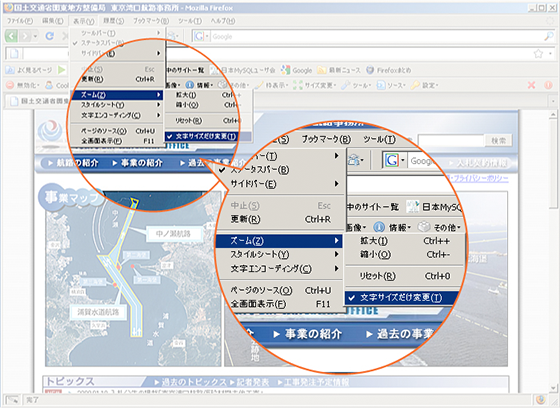Screen dimensions: 560x408
Task: Click the Google bookmark icon in bookmarks bar
Action: coord(285,70)
